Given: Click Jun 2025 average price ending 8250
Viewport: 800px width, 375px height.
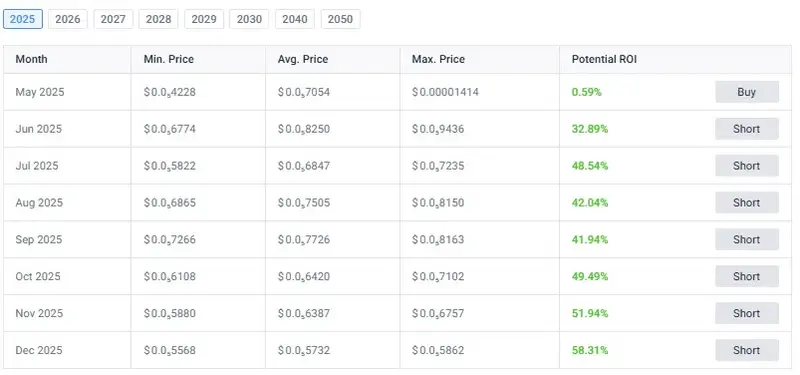Looking at the screenshot, I should point(304,129).
